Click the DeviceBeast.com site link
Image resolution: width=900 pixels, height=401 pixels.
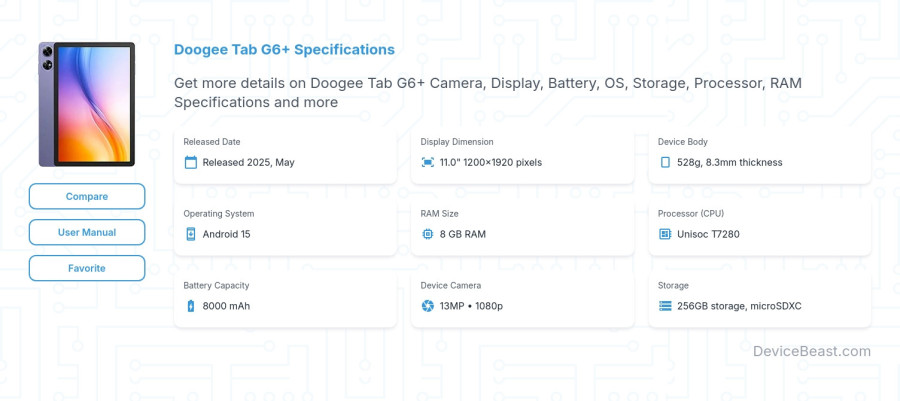(x=812, y=351)
